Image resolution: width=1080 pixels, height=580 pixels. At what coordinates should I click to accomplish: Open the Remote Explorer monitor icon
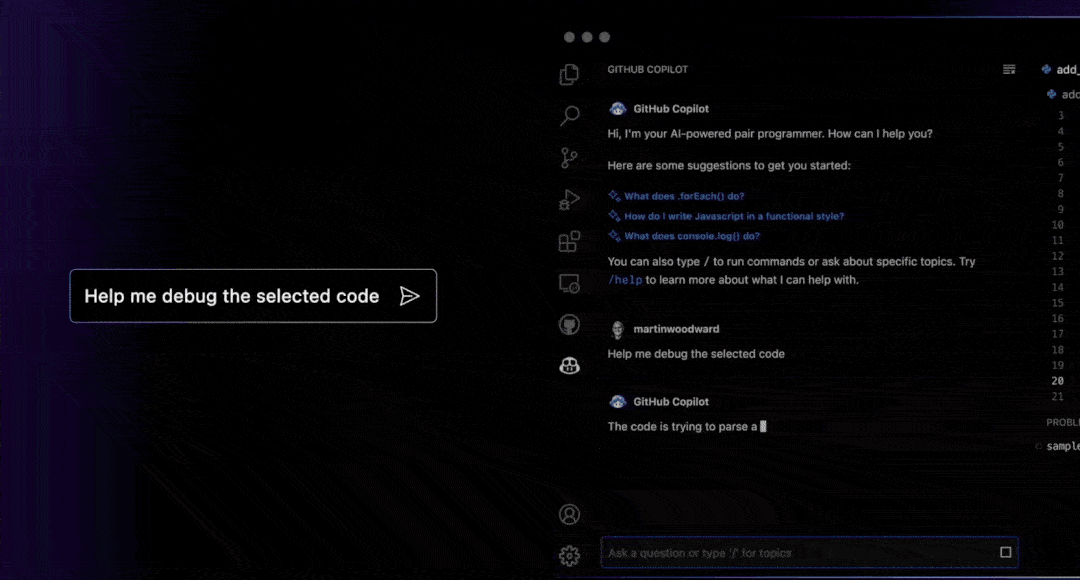point(569,283)
